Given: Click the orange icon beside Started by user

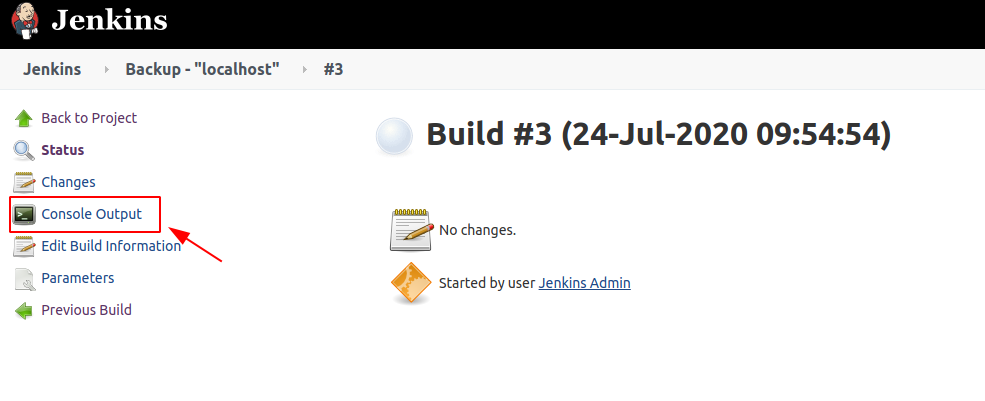Looking at the screenshot, I should click(x=410, y=283).
